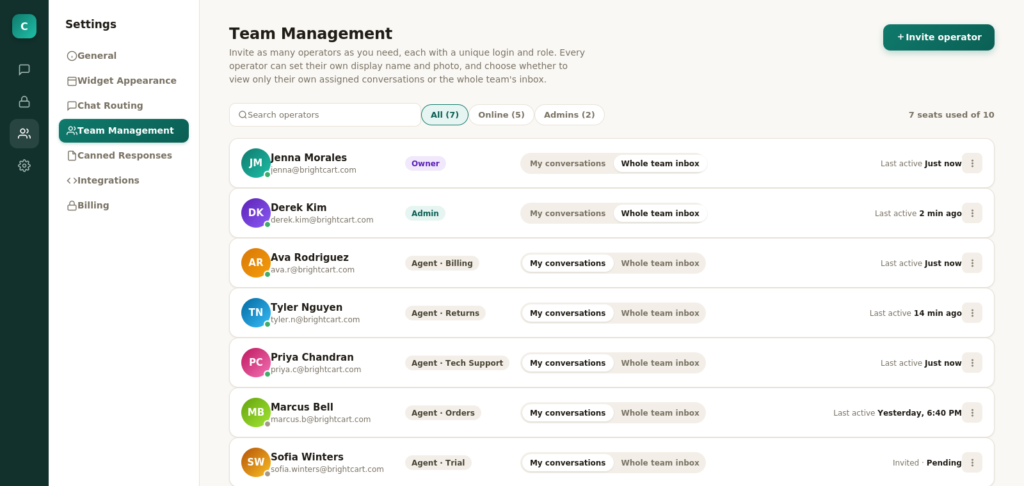
Task: Open Canned Responses settings
Action: point(123,155)
